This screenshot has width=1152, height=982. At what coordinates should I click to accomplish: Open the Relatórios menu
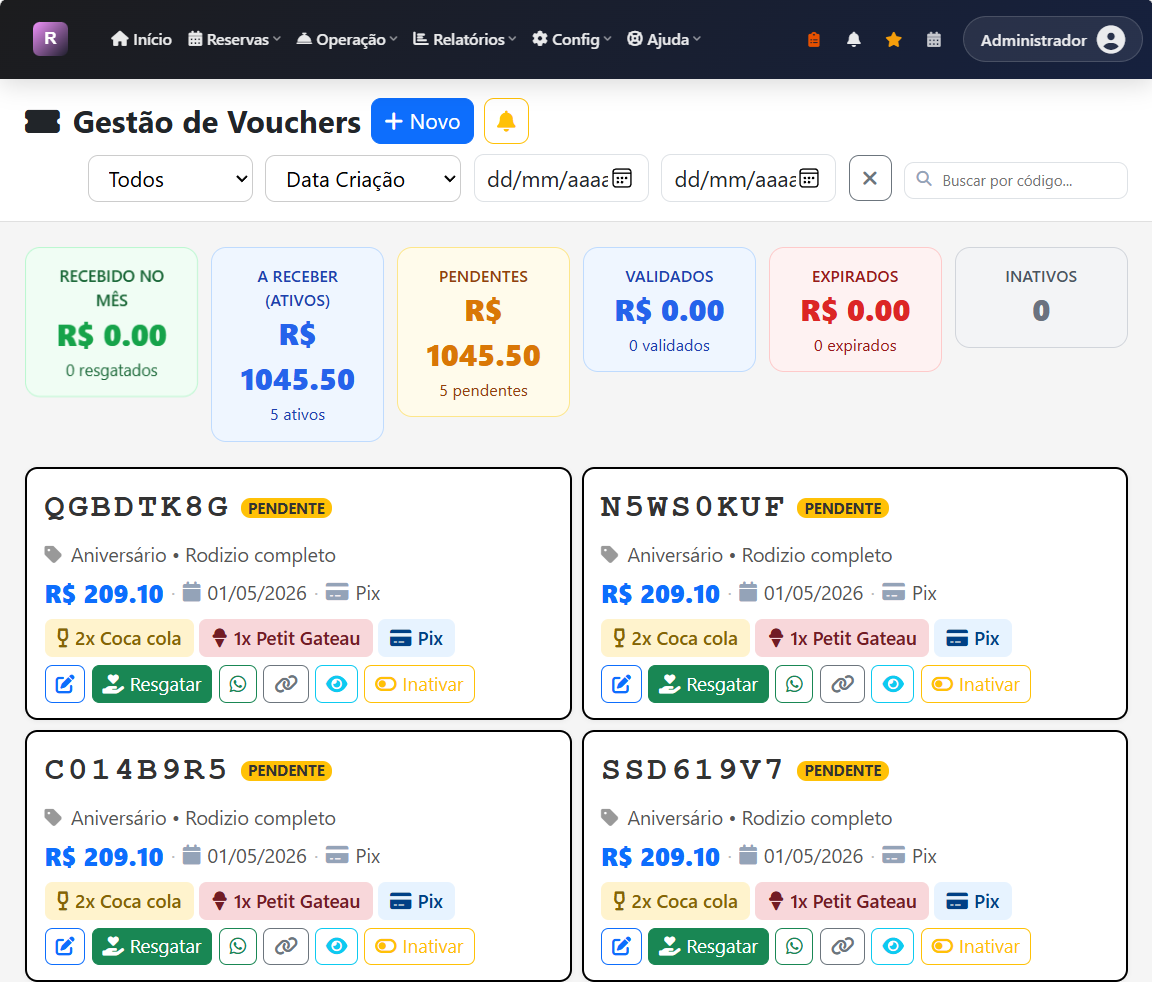(464, 40)
